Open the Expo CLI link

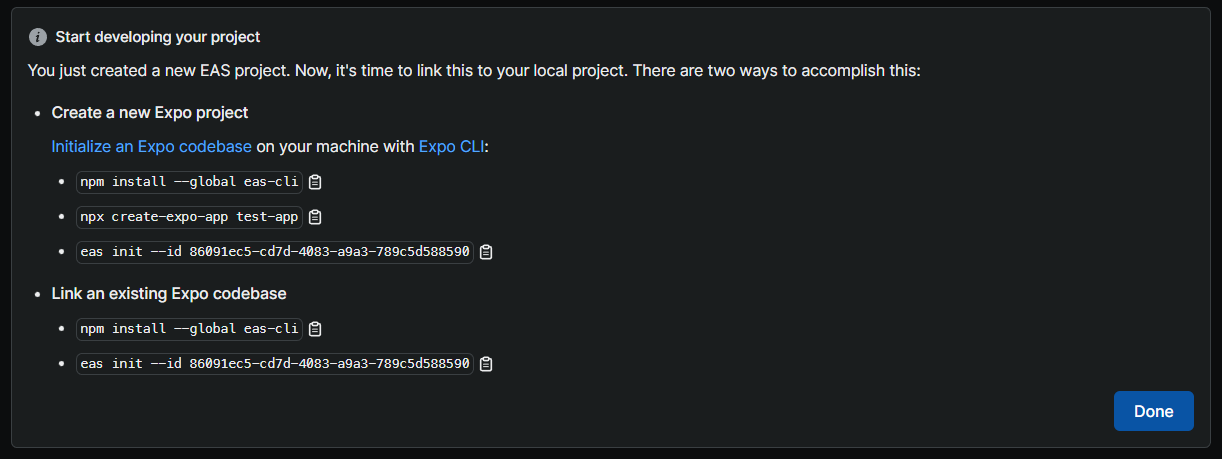451,146
